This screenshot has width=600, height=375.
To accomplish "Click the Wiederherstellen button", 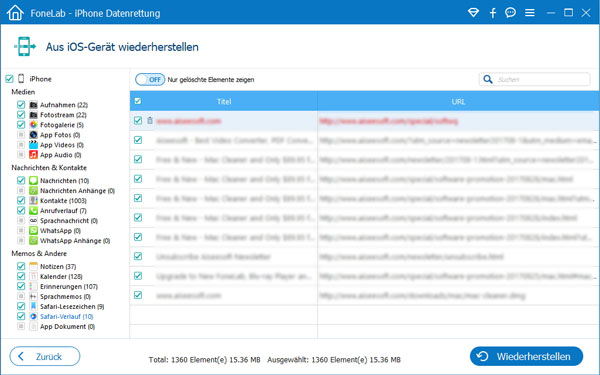I will [527, 357].
